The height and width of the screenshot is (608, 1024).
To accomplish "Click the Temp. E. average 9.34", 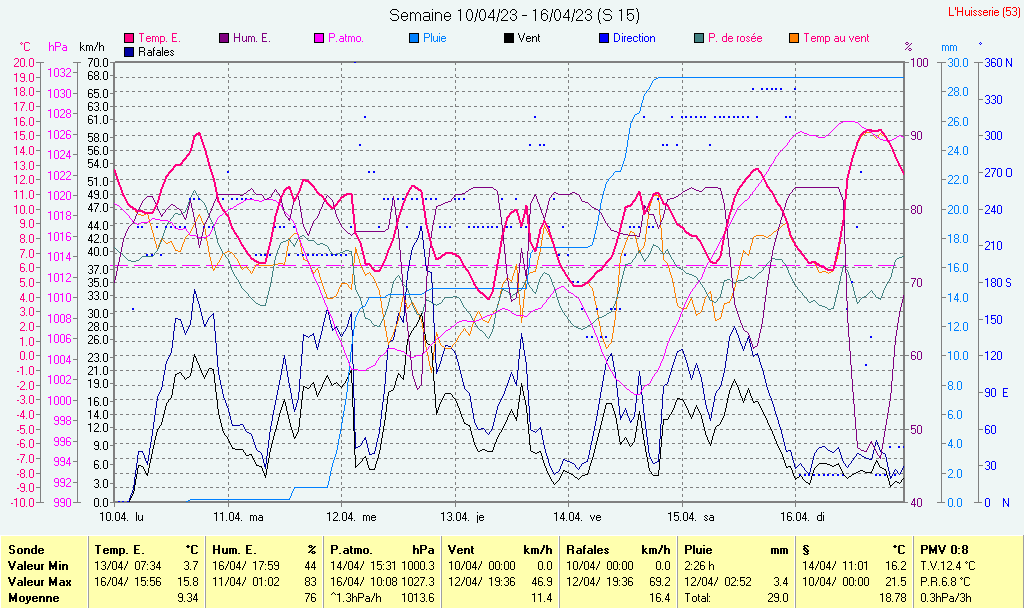I will [x=188, y=598].
